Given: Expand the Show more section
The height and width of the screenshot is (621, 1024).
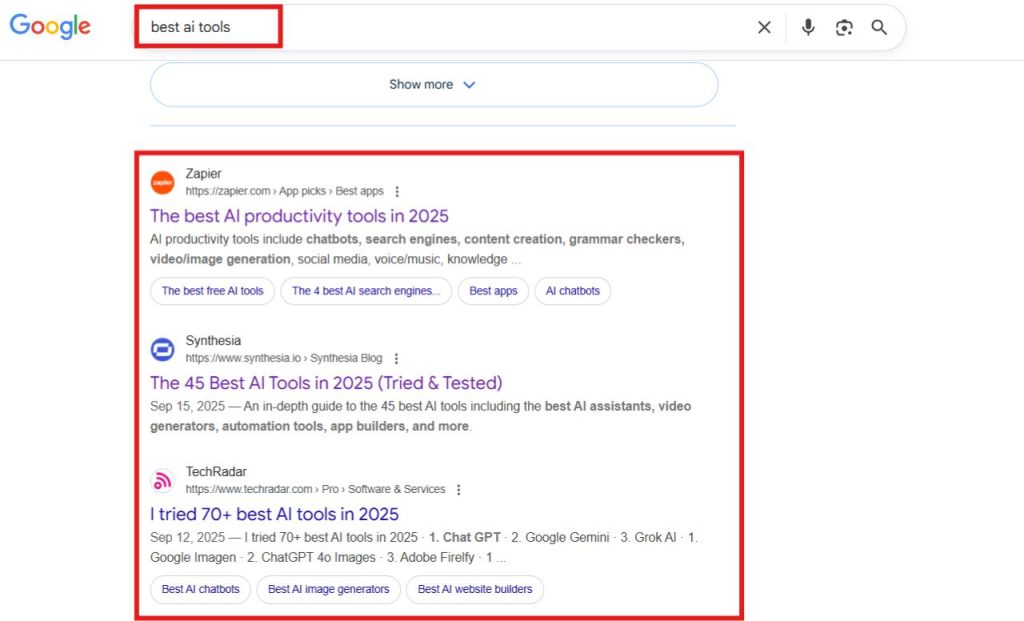Looking at the screenshot, I should pyautogui.click(x=433, y=85).
